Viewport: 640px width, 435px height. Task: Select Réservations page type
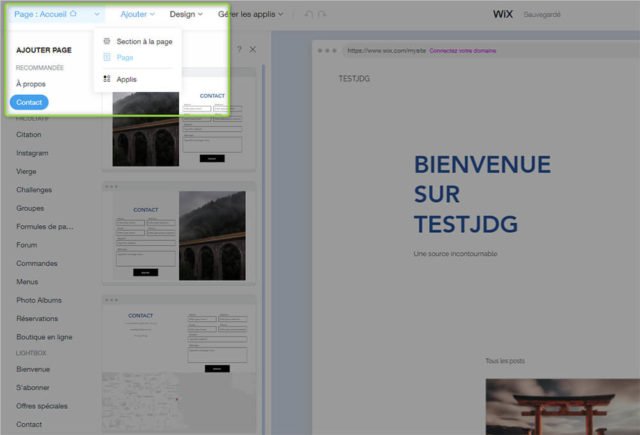[x=37, y=318]
